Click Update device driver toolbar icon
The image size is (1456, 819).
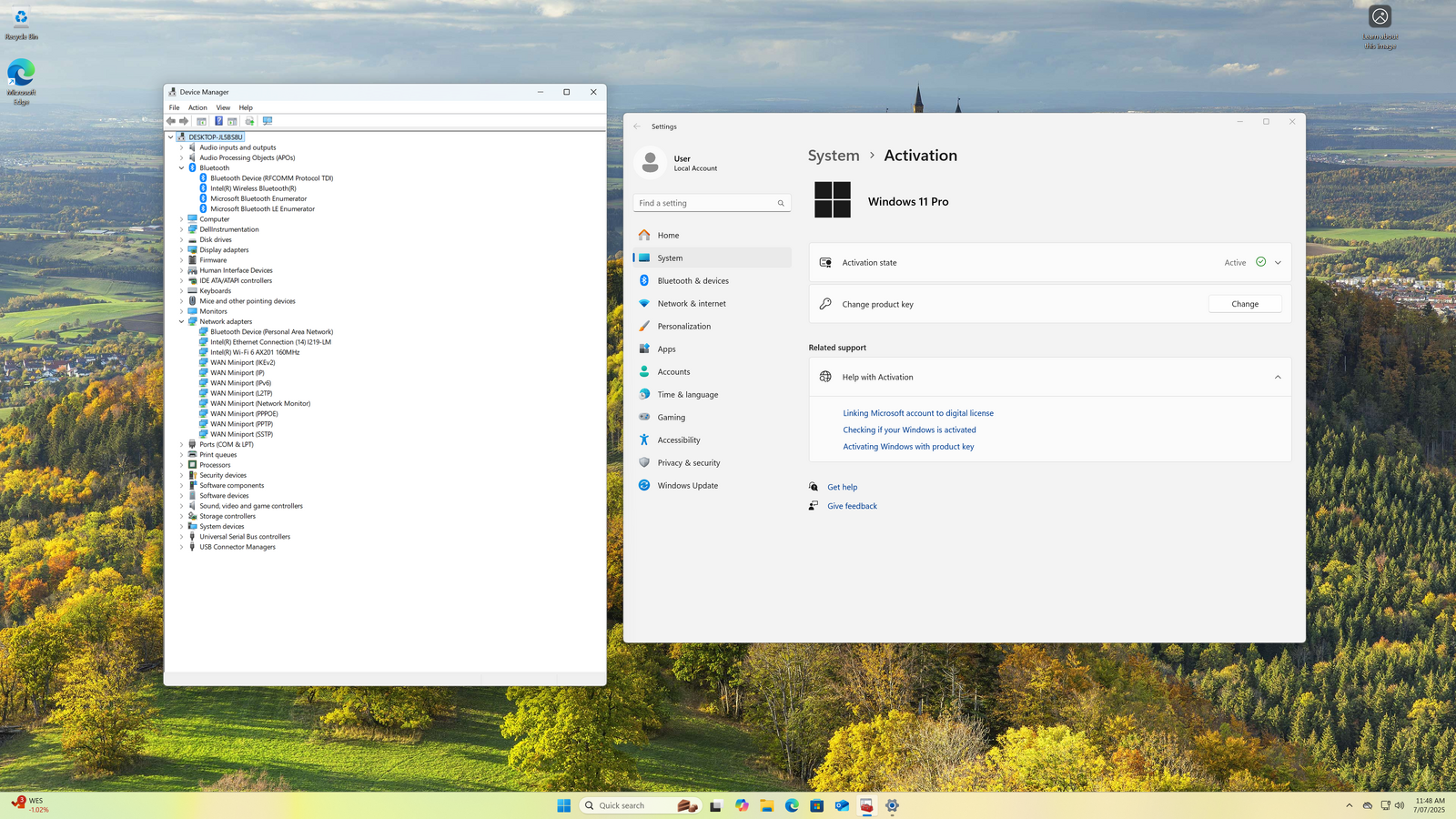tap(249, 121)
